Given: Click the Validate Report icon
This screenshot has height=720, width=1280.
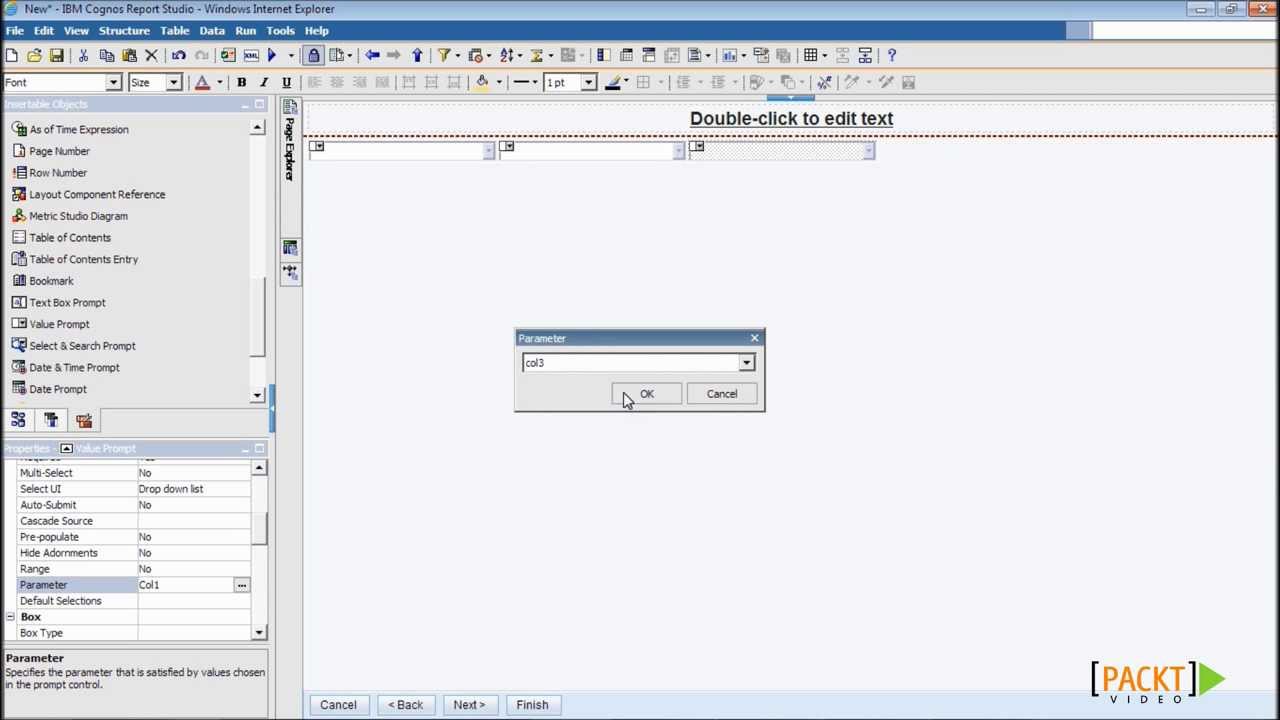Looking at the screenshot, I should pyautogui.click(x=228, y=56).
